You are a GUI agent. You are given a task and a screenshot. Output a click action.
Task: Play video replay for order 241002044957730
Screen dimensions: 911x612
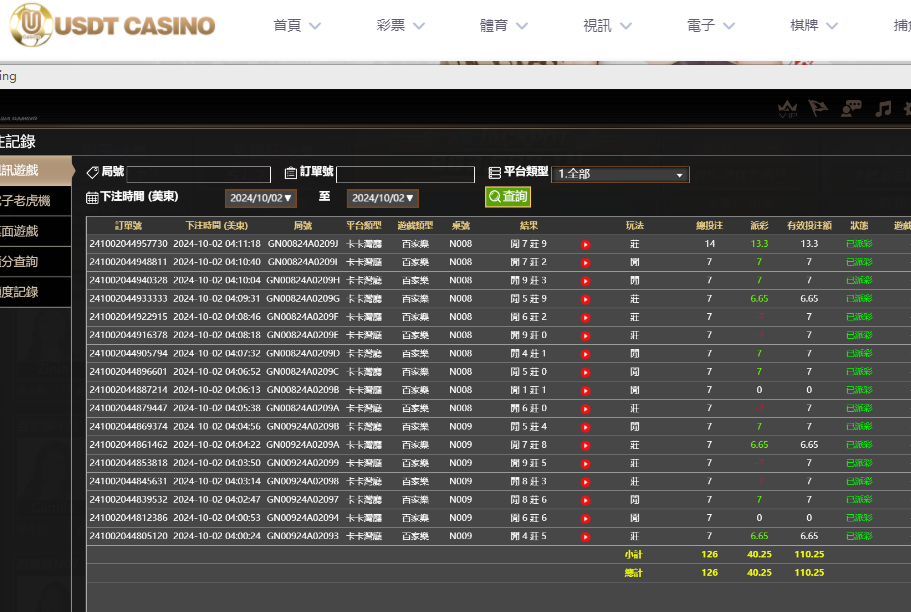point(586,244)
